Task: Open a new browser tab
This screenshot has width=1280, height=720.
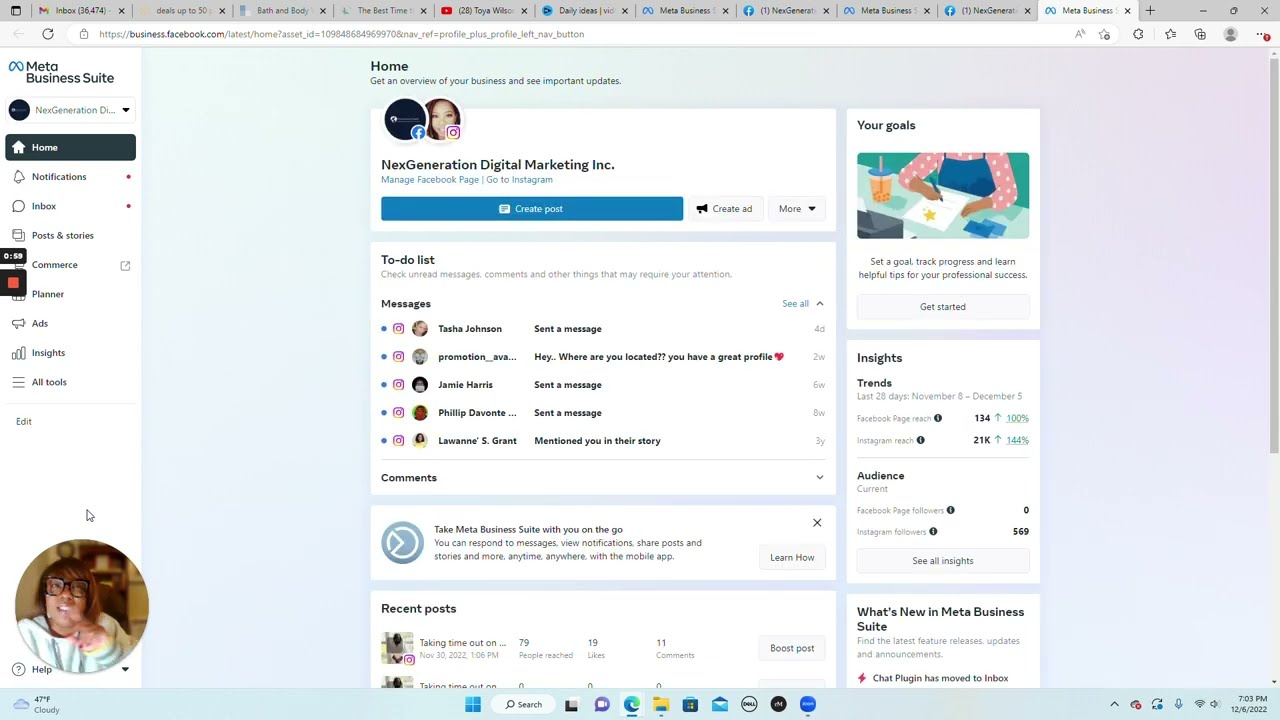Action: 1150,11
